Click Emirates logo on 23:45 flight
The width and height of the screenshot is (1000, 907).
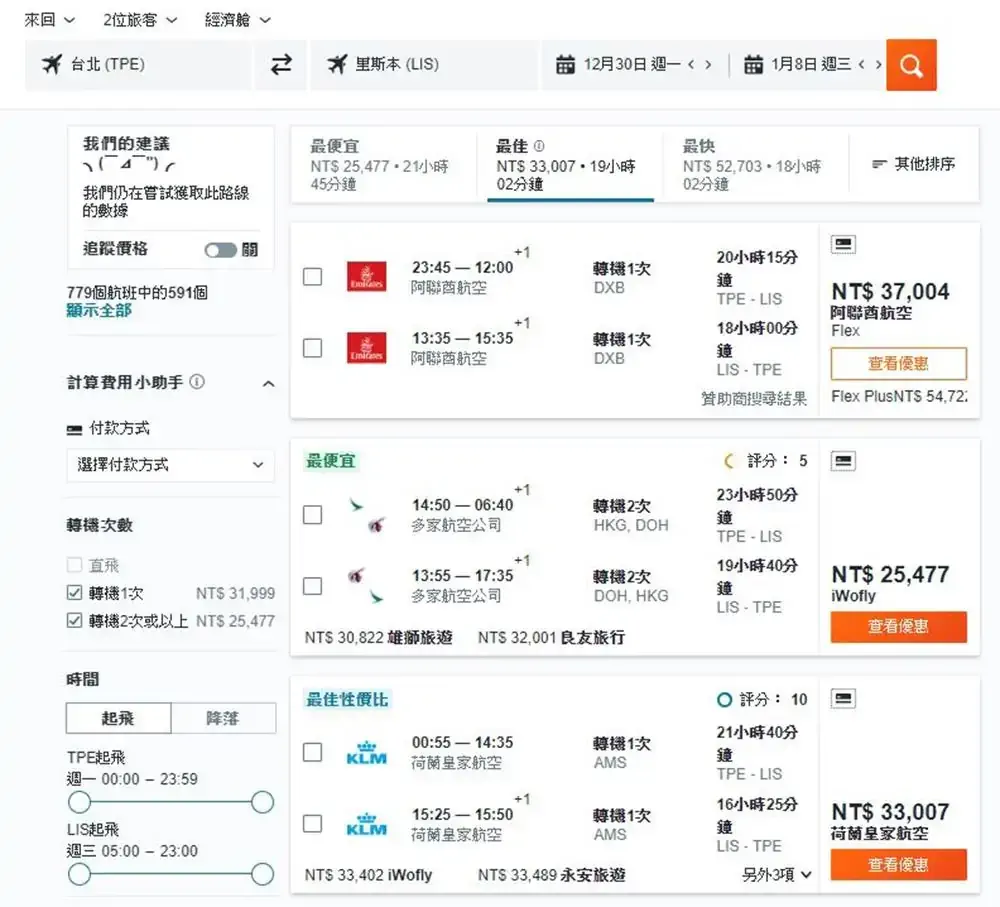tap(366, 277)
